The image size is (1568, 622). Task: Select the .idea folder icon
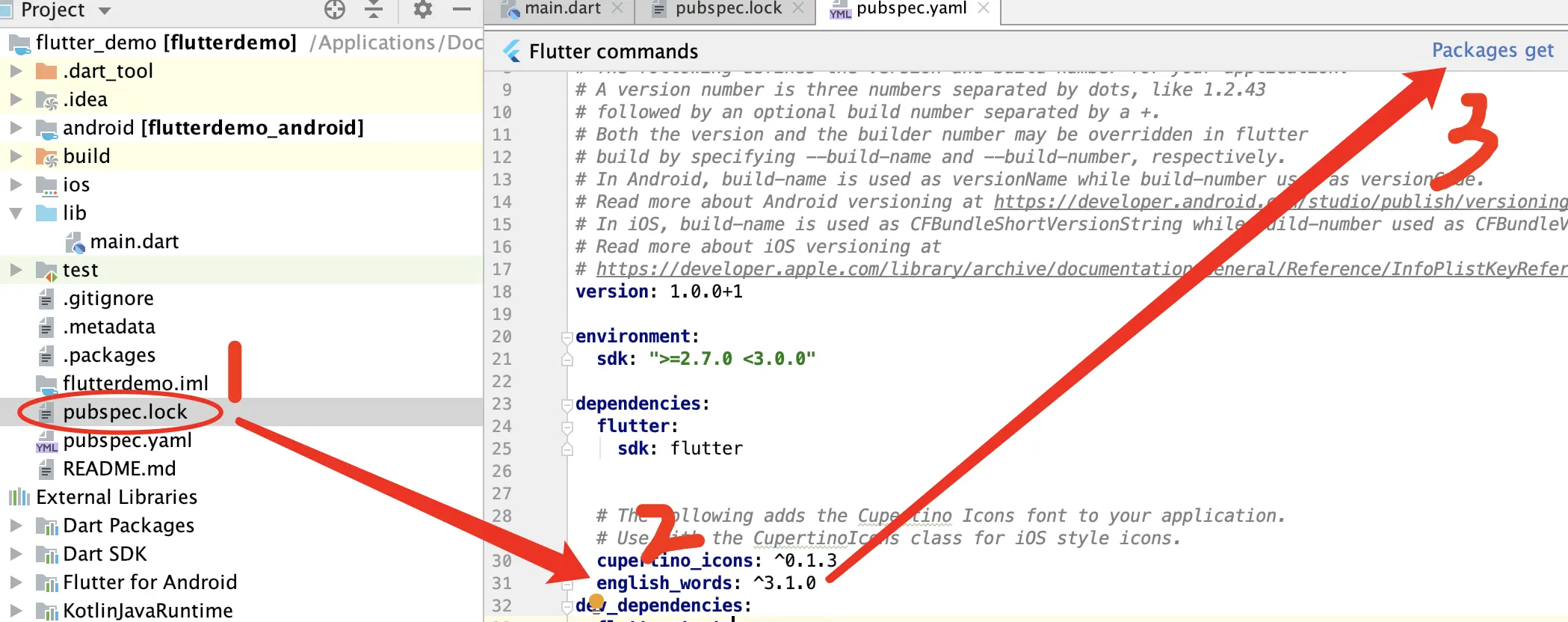[x=46, y=99]
